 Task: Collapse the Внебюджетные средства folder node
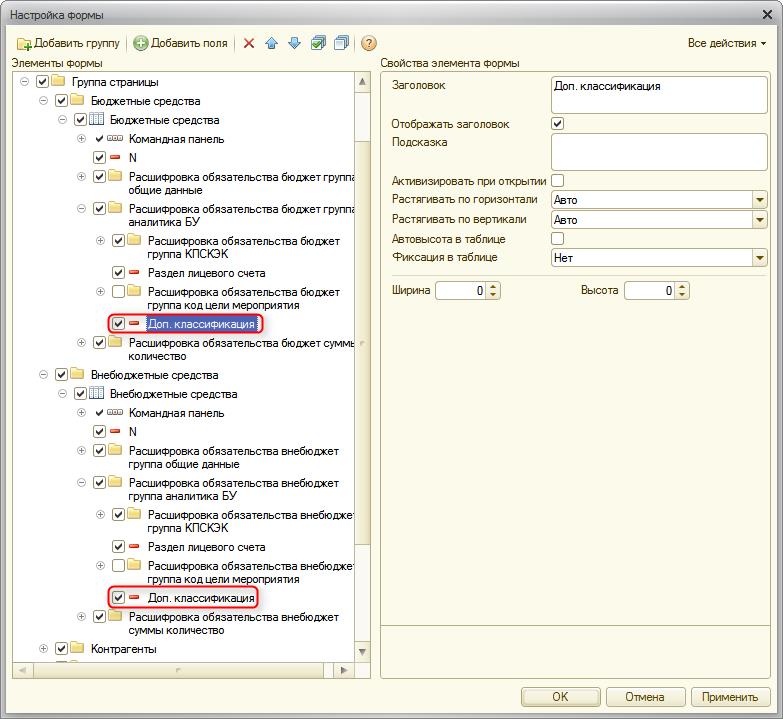click(43, 374)
